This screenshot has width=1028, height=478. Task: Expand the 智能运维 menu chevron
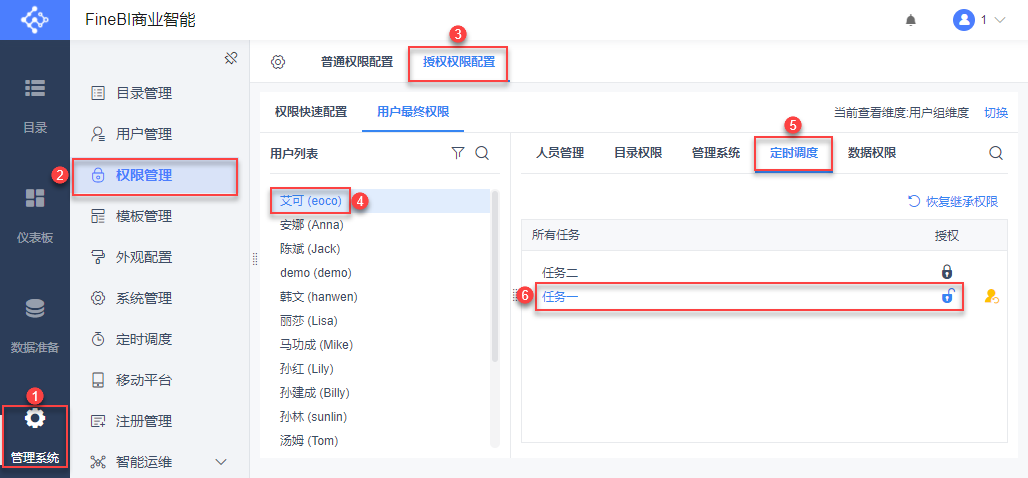[x=221, y=461]
